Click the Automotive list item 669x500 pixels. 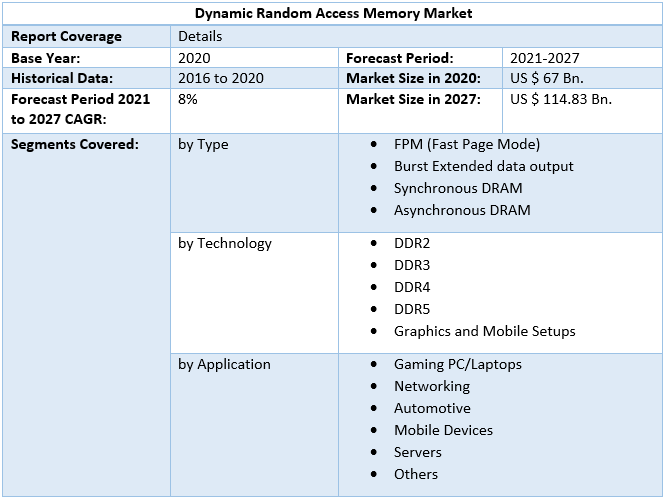pos(431,408)
